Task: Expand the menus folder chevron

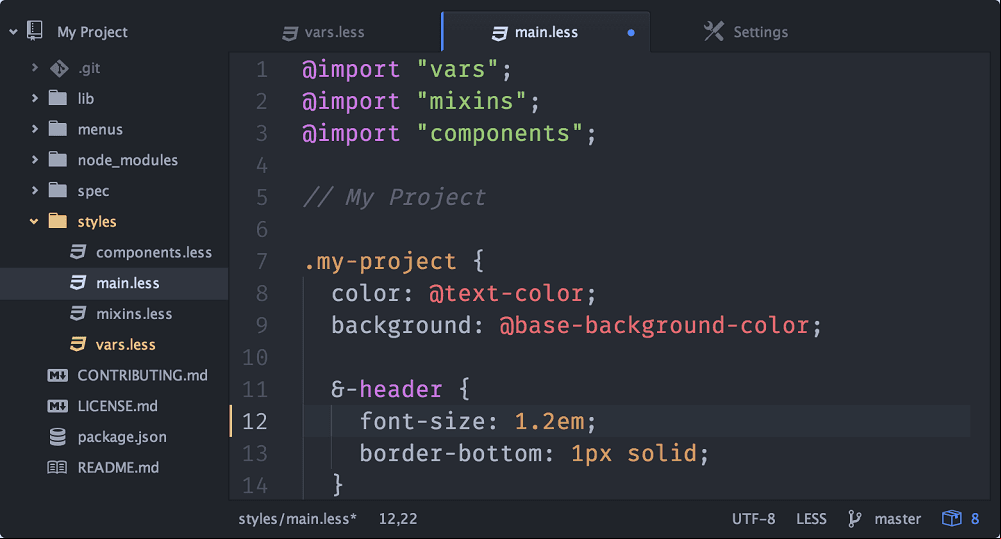Action: 34,128
